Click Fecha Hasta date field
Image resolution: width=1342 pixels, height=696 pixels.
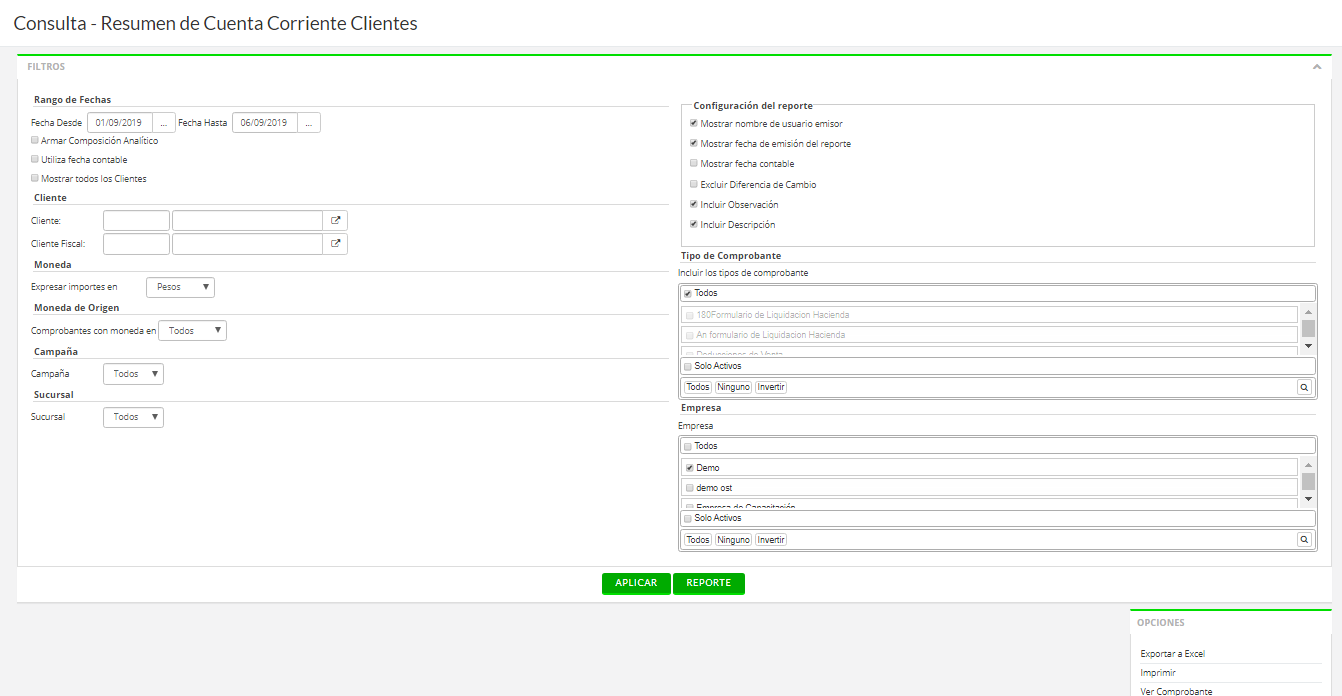265,123
